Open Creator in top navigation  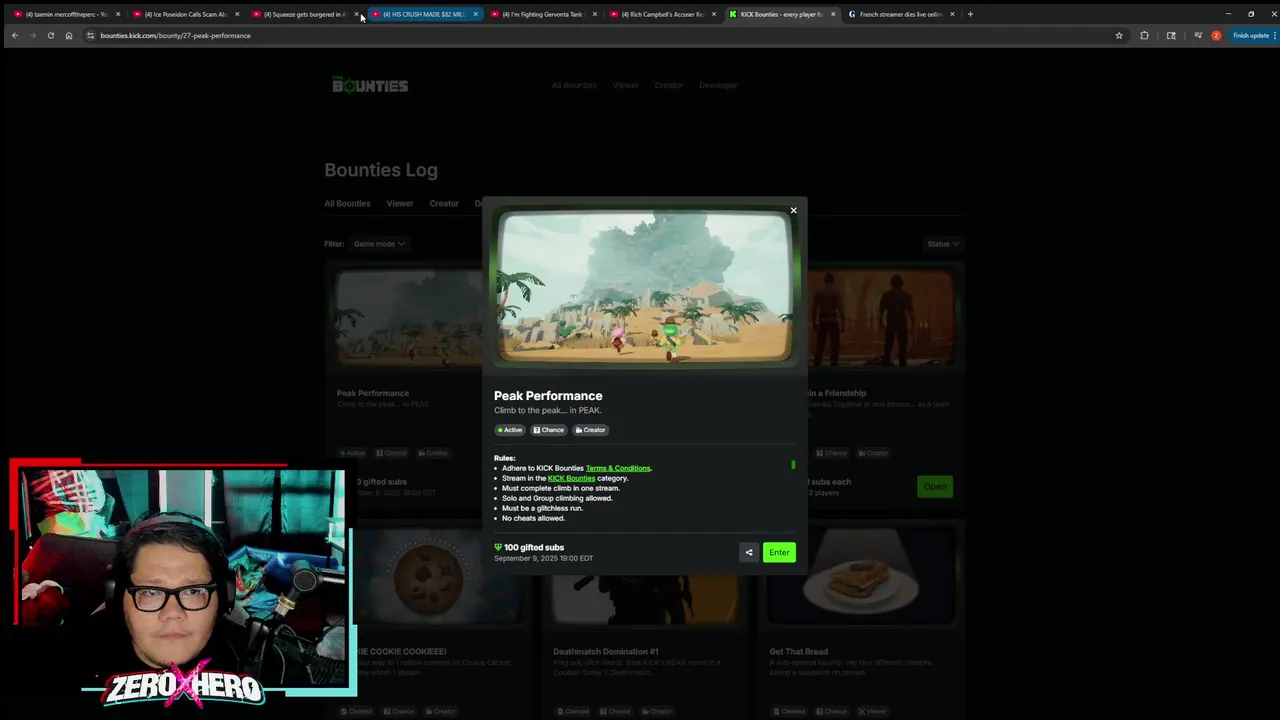pyautogui.click(x=669, y=85)
